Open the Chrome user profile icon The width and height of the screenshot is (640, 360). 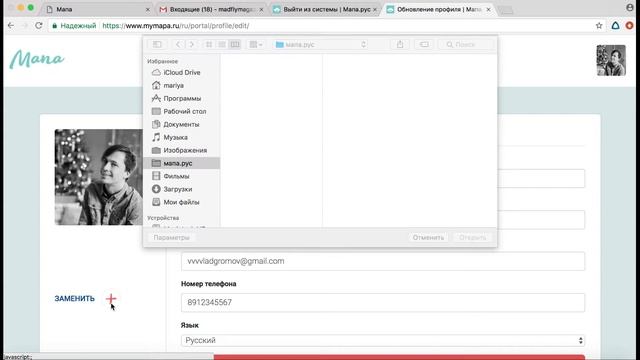click(x=630, y=8)
